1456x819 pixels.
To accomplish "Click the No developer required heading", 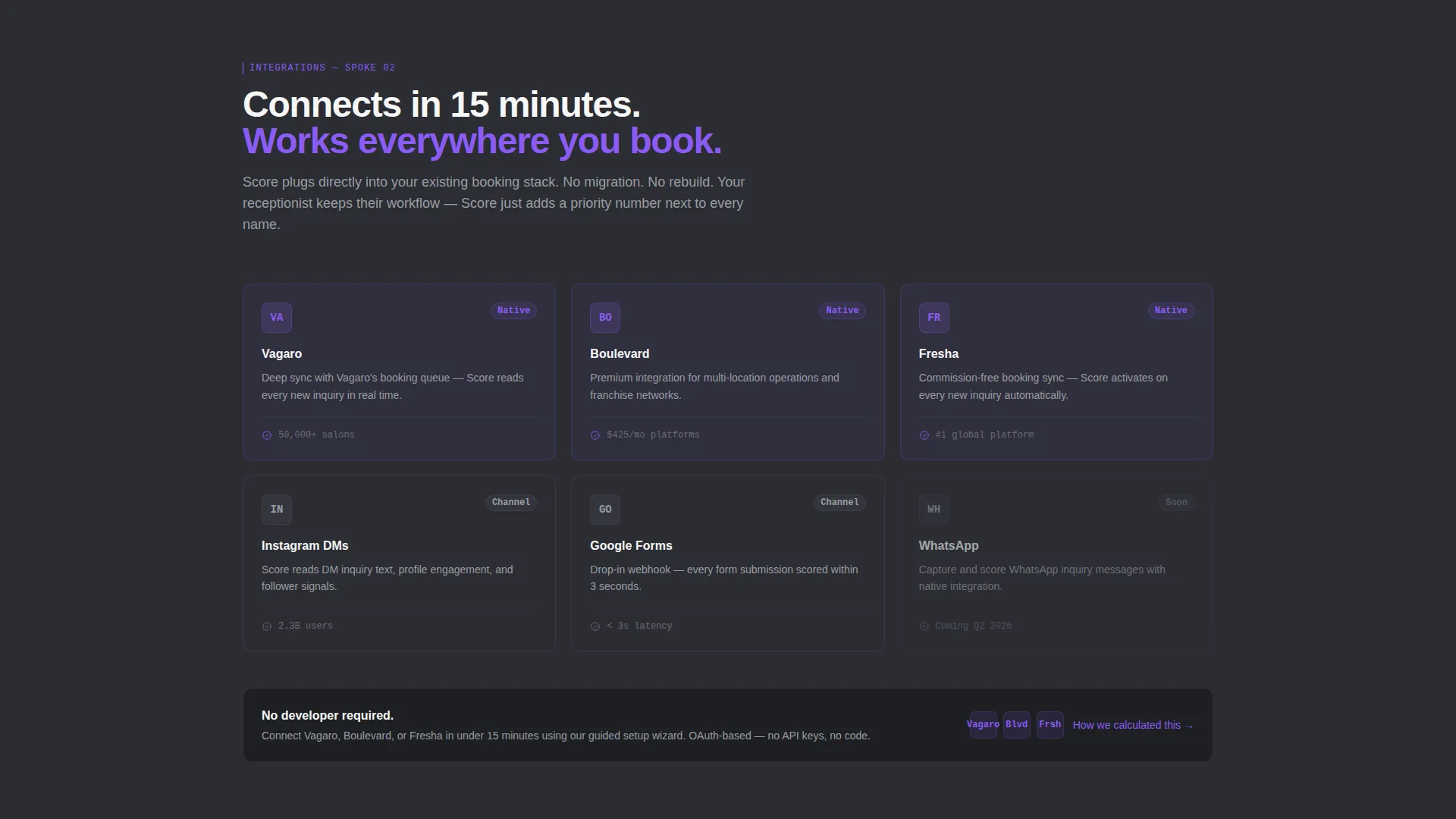I will (328, 716).
